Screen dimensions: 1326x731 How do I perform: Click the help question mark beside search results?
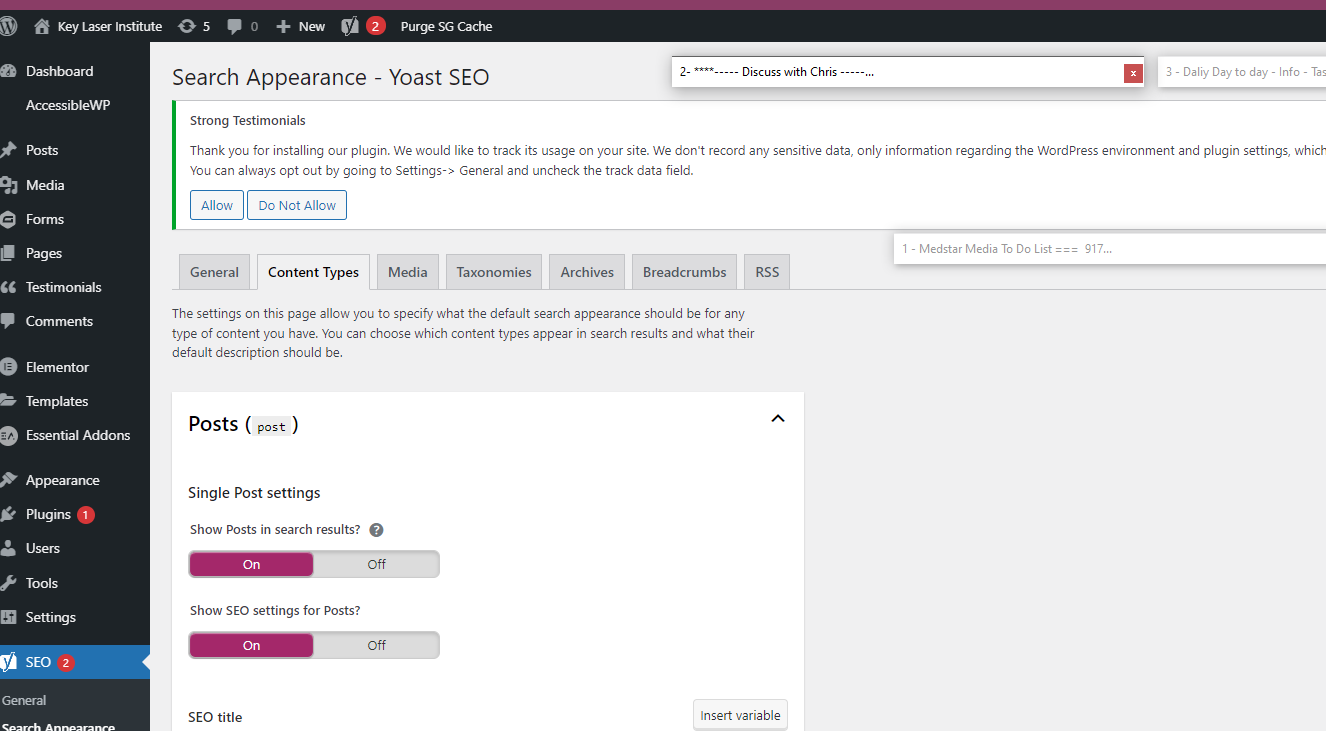377,530
